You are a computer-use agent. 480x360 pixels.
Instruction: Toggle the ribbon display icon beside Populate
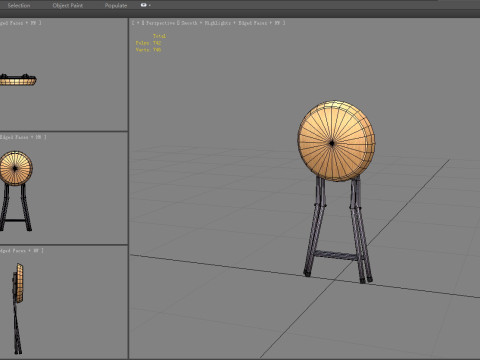144,5
